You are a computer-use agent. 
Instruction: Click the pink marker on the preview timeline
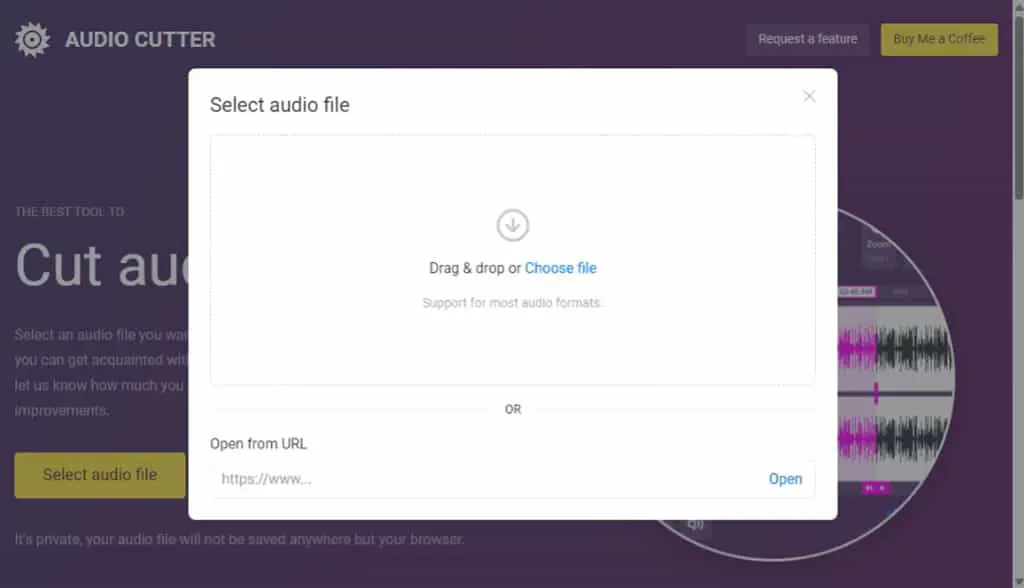876,393
